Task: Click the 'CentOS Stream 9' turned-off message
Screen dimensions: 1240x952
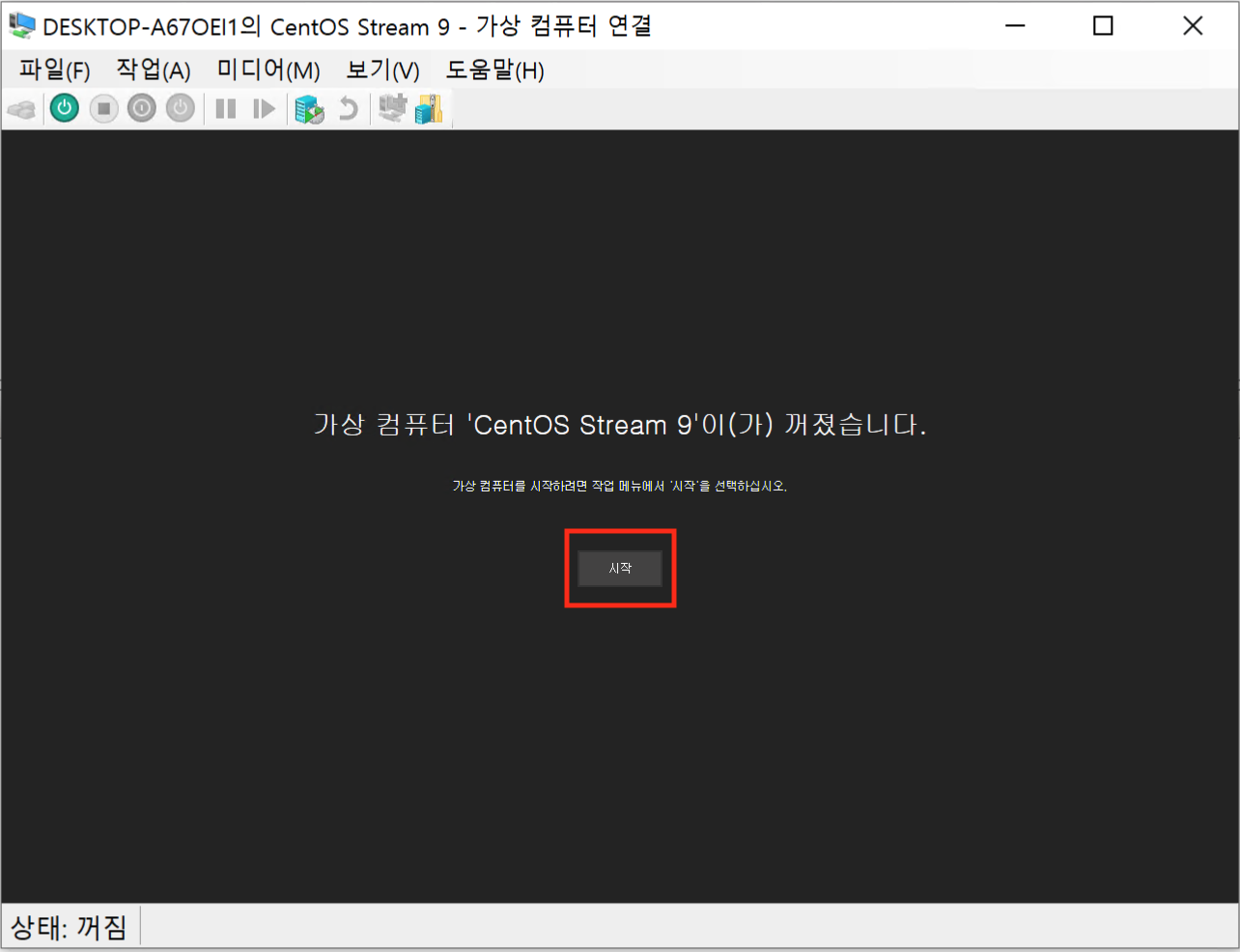Action: click(620, 425)
